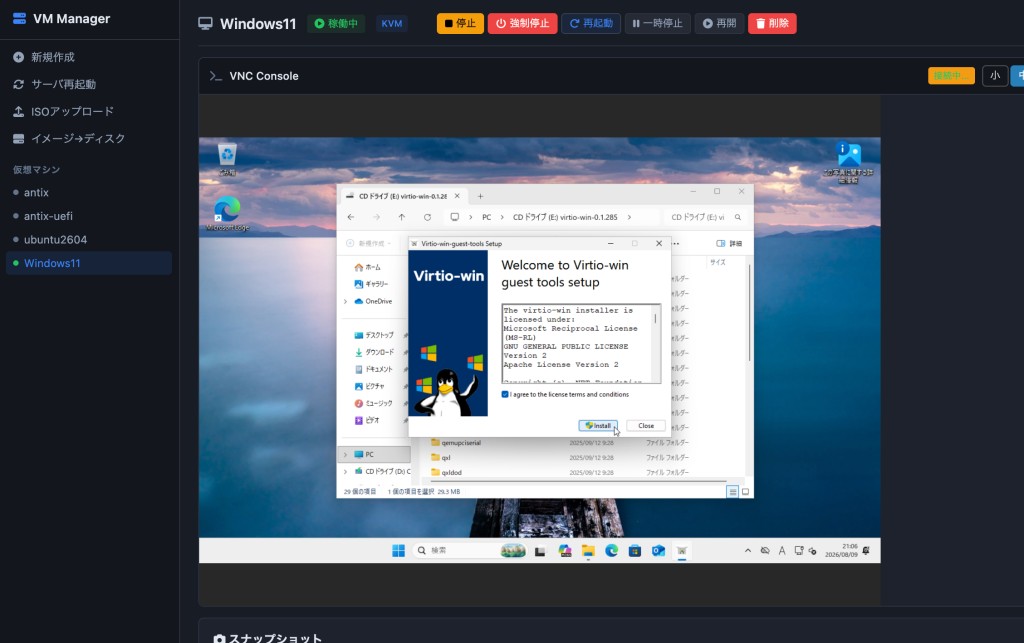Click the taskbar 検索 search box

point(470,551)
